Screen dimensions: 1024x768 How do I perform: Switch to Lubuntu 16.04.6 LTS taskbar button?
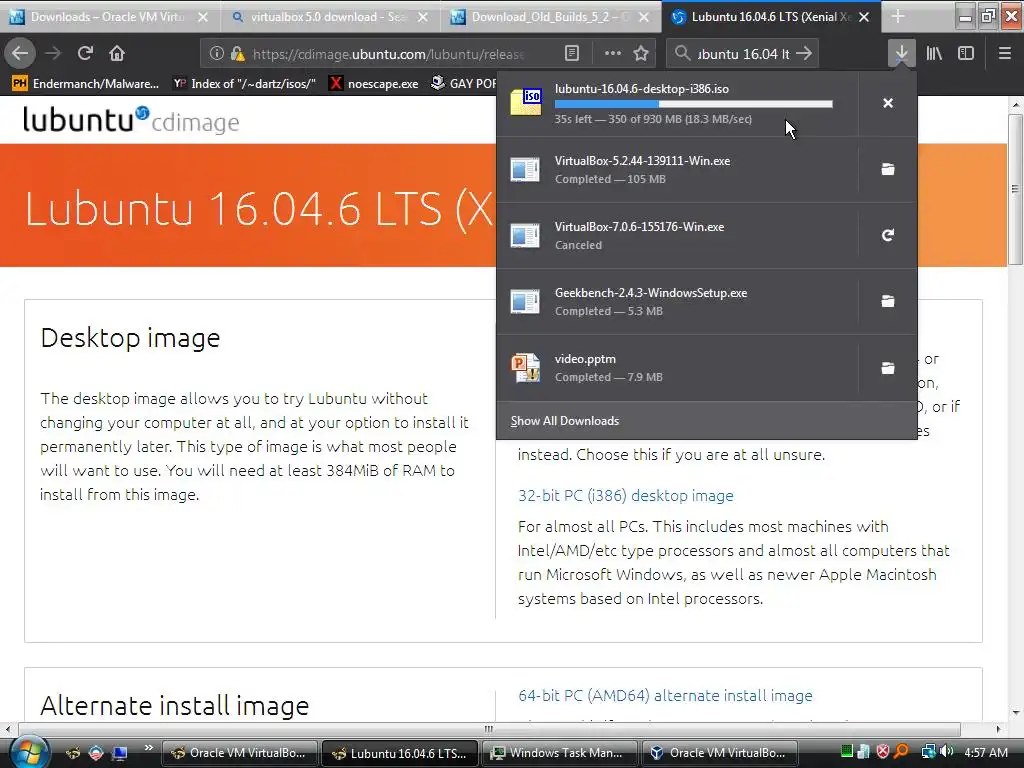(x=399, y=753)
